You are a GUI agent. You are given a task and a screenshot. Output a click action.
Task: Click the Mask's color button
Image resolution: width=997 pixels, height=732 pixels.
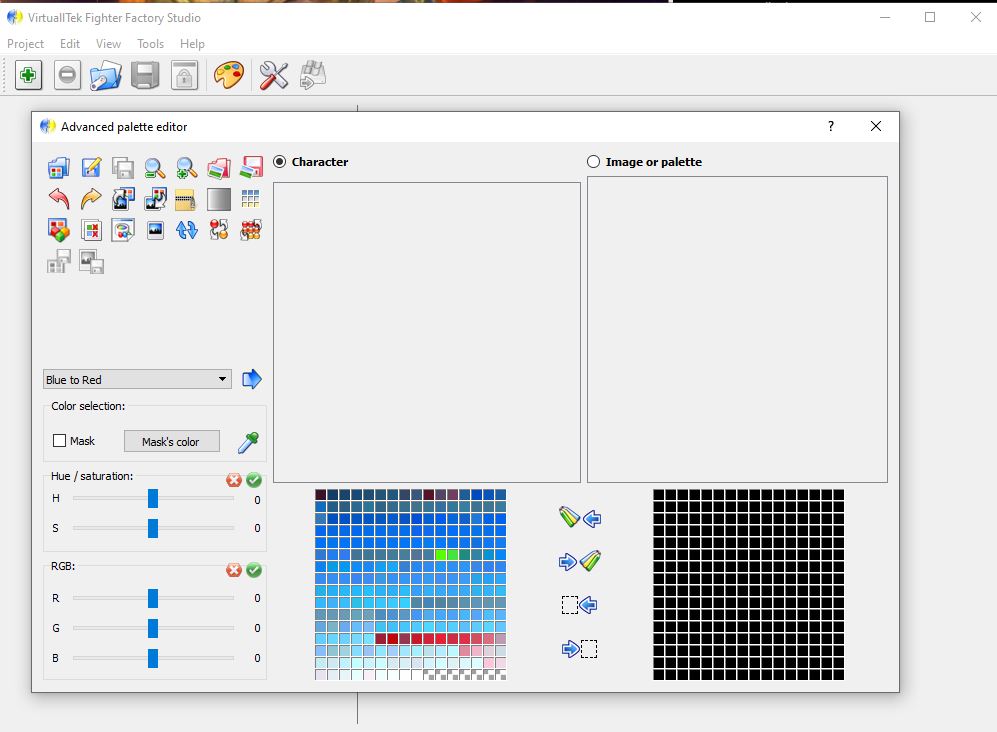pos(172,441)
